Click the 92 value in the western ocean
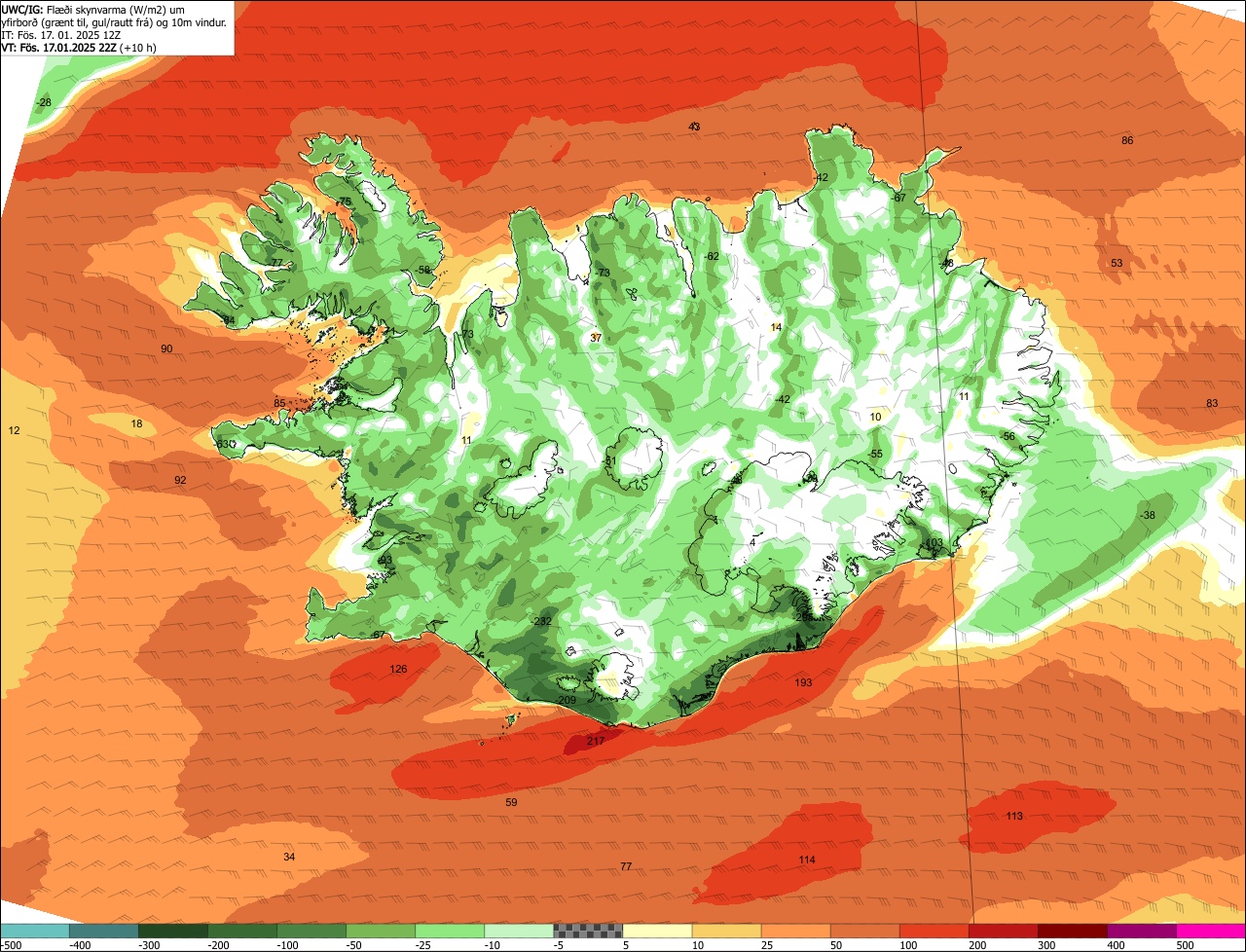This screenshot has width=1246, height=952. [x=180, y=481]
